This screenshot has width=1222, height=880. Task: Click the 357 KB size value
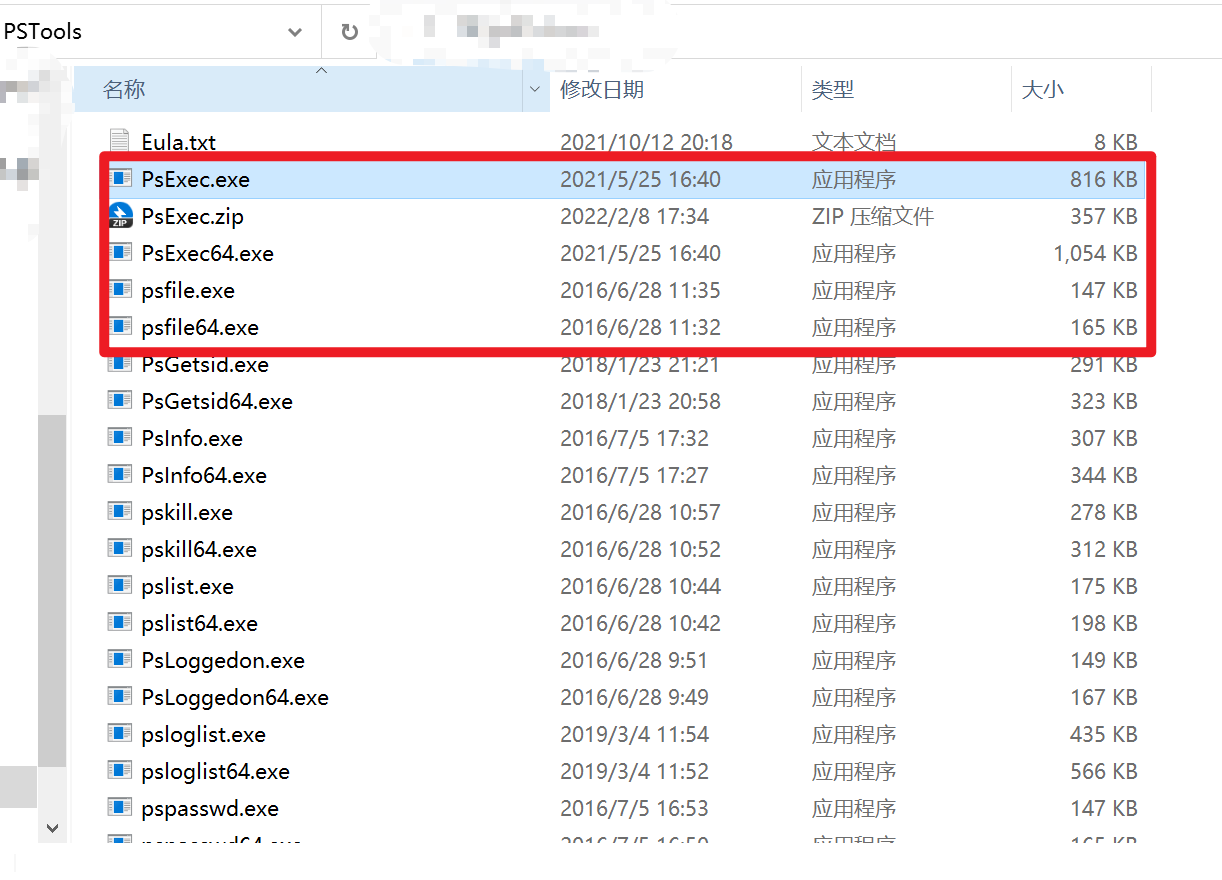point(1104,216)
